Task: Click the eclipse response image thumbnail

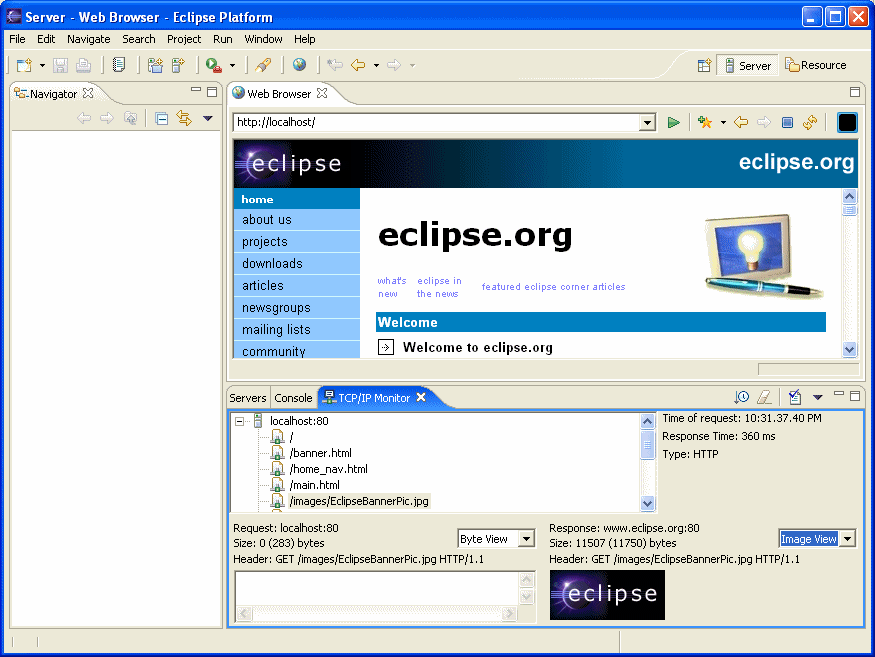Action: [x=607, y=594]
